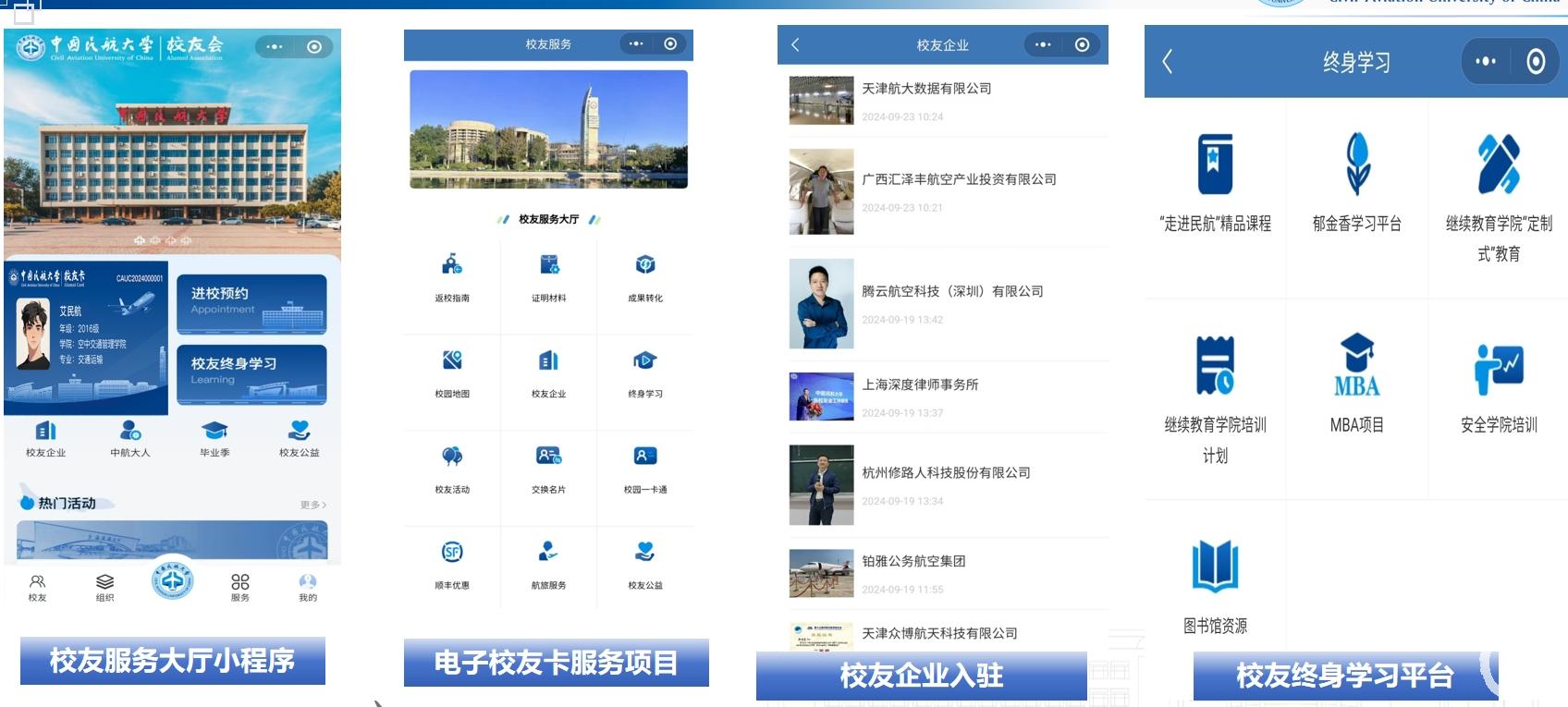Viewport: 1568px width, 707px height.
Task: Tap 进校预约 Appointment card
Action: 251,304
